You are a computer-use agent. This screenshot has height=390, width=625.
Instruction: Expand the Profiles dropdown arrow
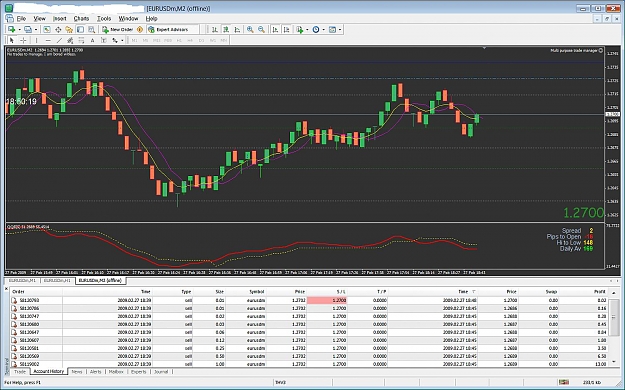35,30
